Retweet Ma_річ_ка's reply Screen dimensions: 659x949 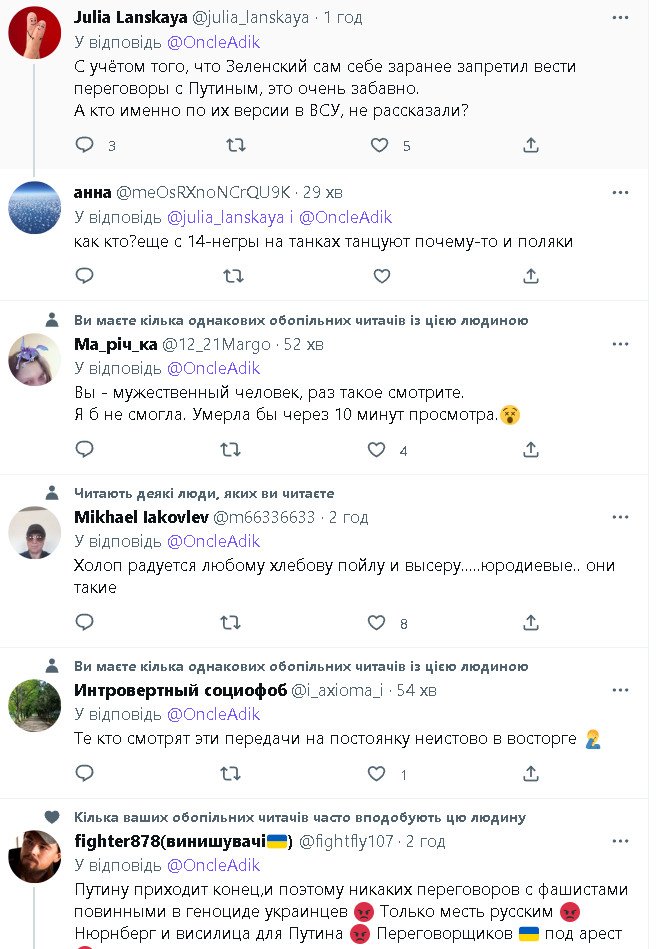(x=230, y=450)
